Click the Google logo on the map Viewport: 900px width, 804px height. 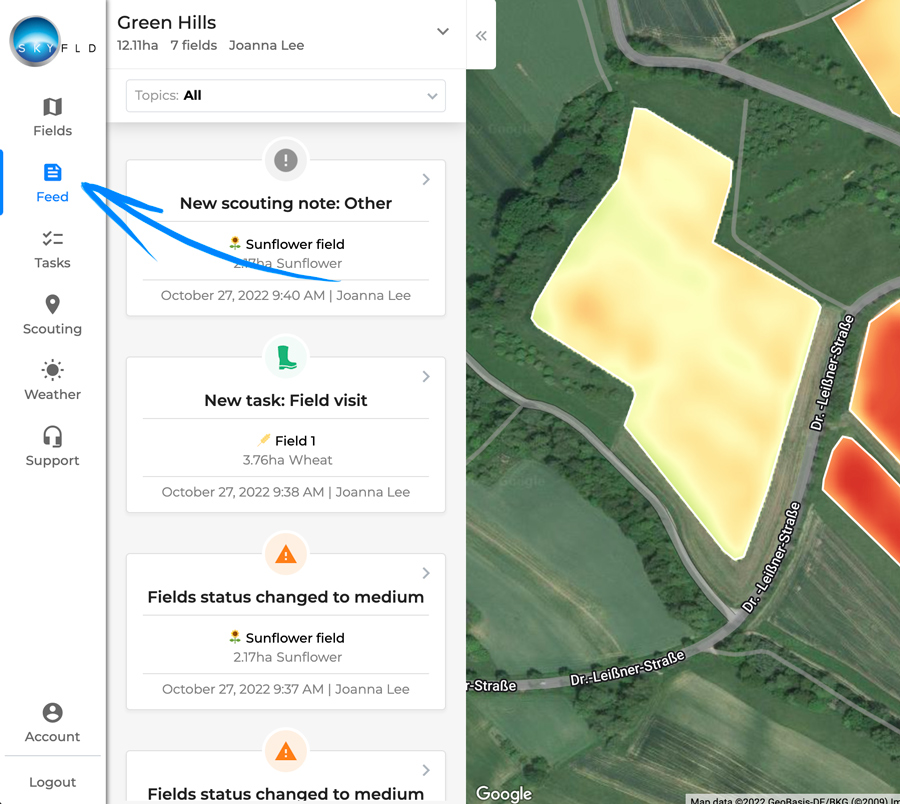(x=504, y=793)
